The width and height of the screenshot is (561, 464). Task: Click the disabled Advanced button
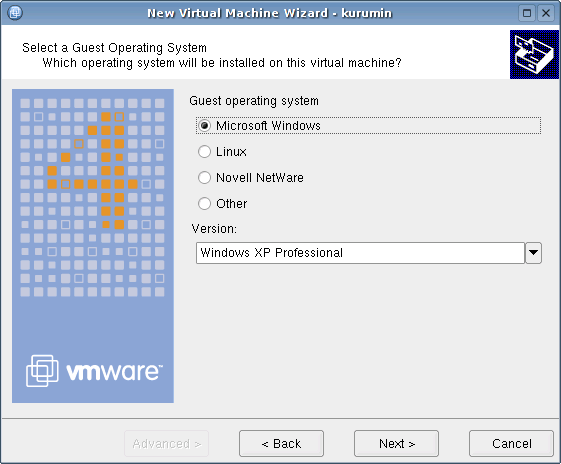[166, 444]
